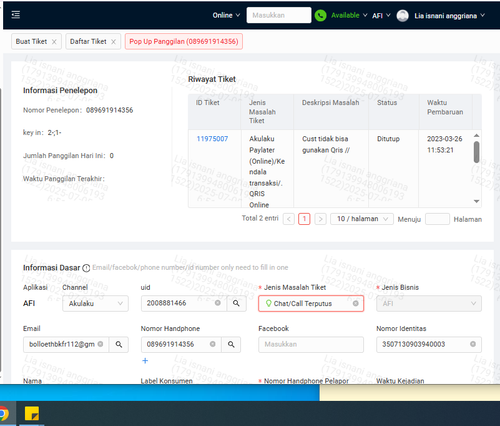Close the Daftar Tiket tab
This screenshot has width=500, height=426.
[113, 42]
